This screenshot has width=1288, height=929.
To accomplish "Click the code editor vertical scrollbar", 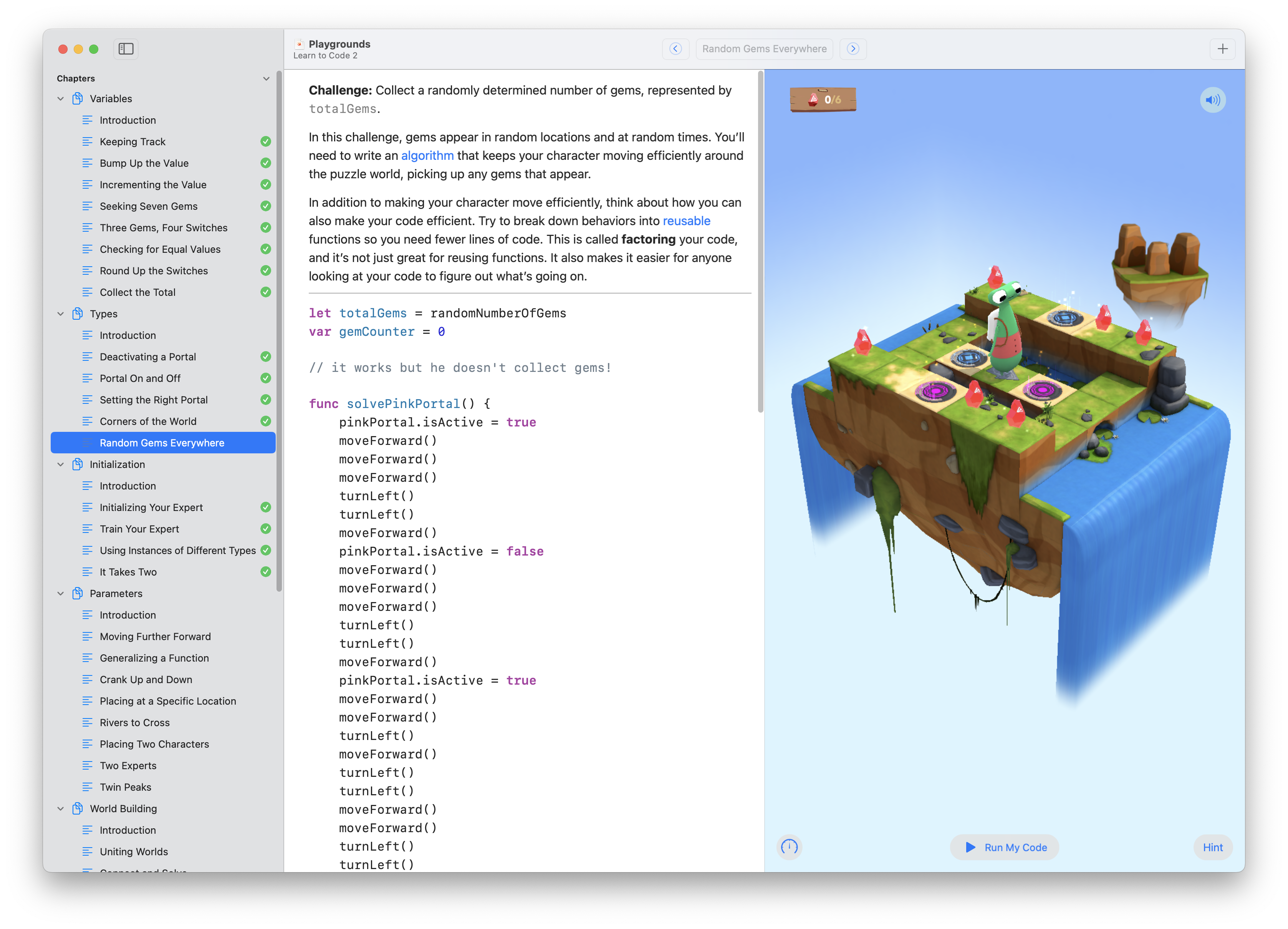I will pyautogui.click(x=760, y=242).
